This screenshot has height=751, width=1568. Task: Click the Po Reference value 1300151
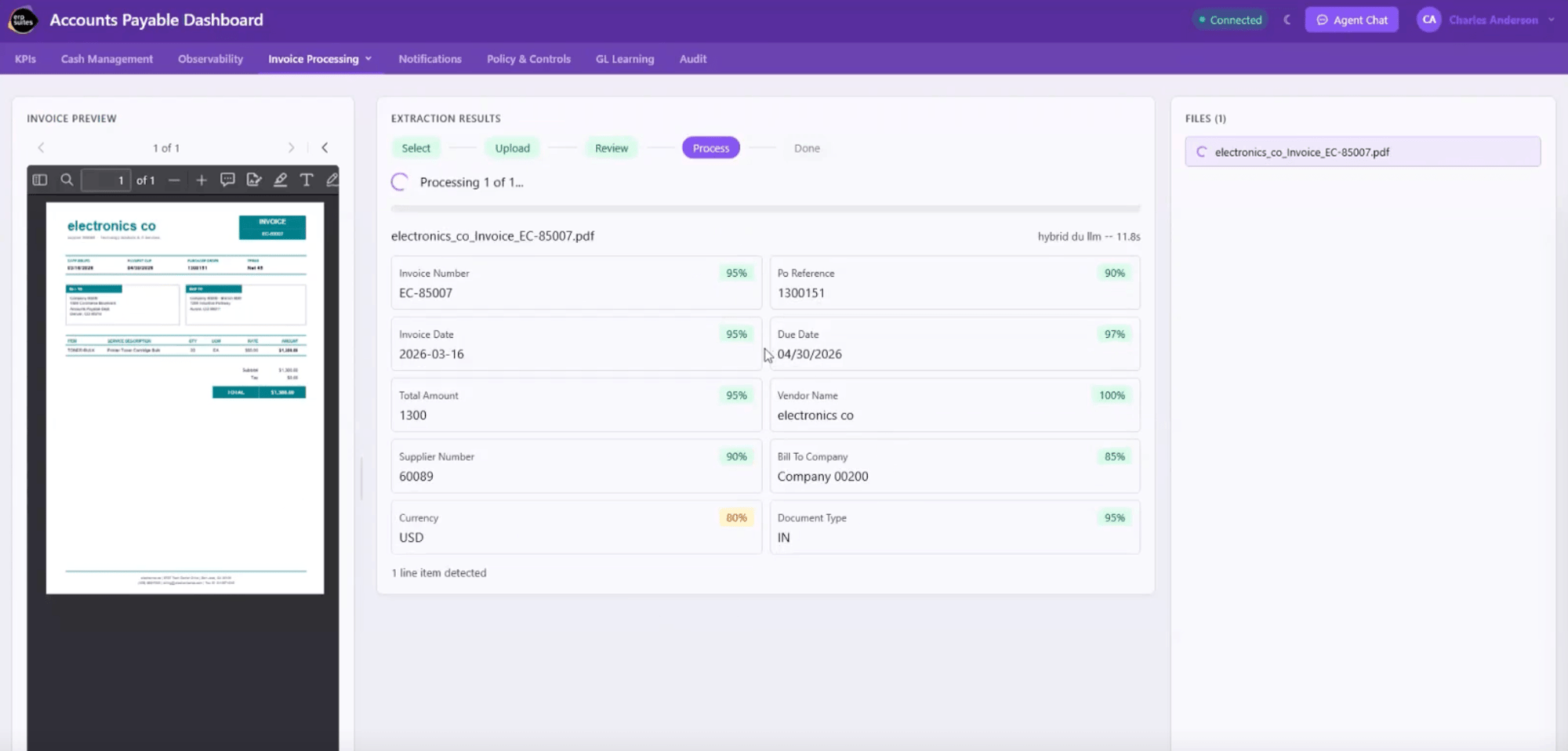pos(800,293)
